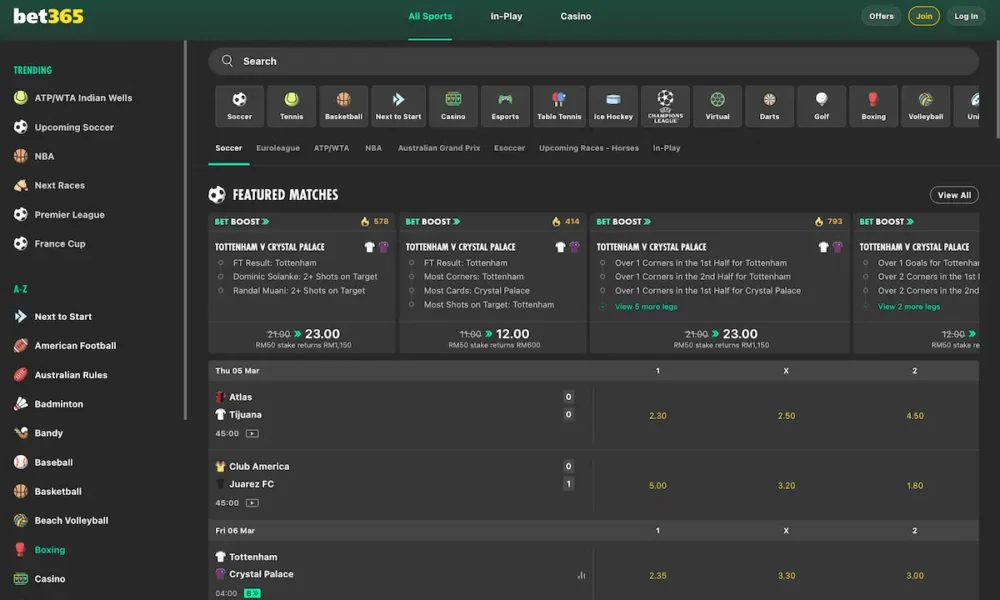The height and width of the screenshot is (600, 1000).
Task: Open the Ice Hockey tile
Action: pos(614,106)
